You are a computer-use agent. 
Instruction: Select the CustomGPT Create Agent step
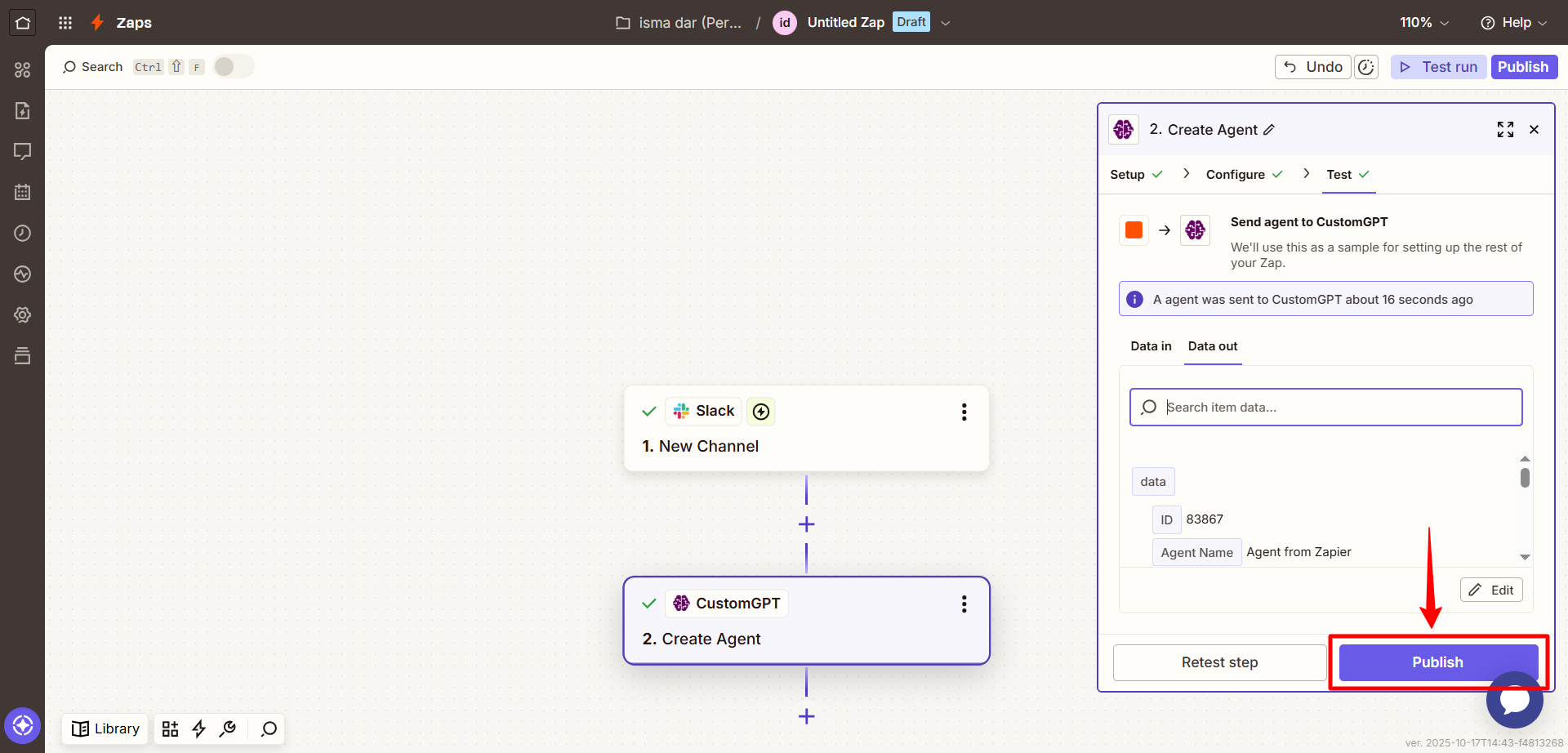[806, 621]
